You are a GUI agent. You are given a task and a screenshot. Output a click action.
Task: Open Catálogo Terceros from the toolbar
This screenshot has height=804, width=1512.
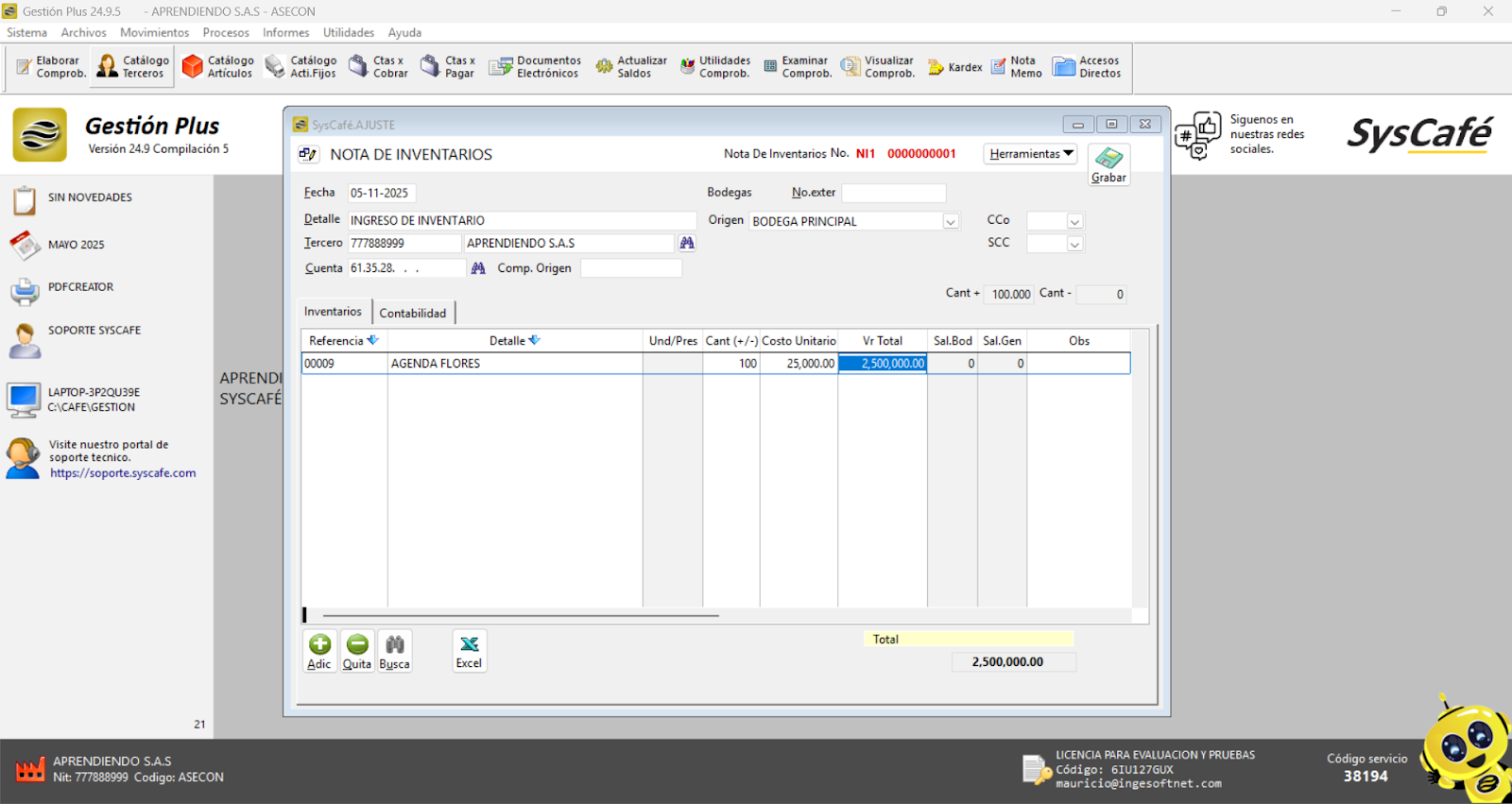(132, 67)
